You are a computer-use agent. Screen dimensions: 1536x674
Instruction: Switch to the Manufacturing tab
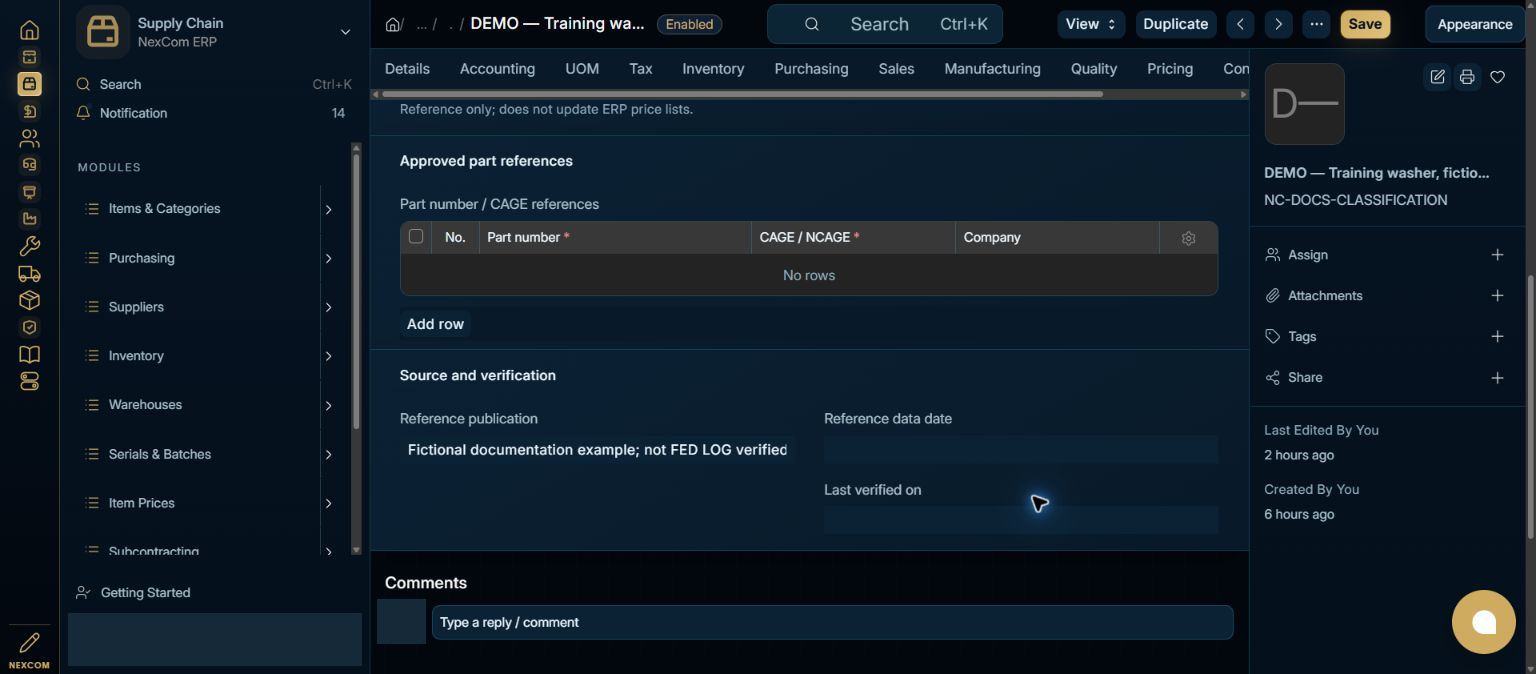click(x=992, y=69)
